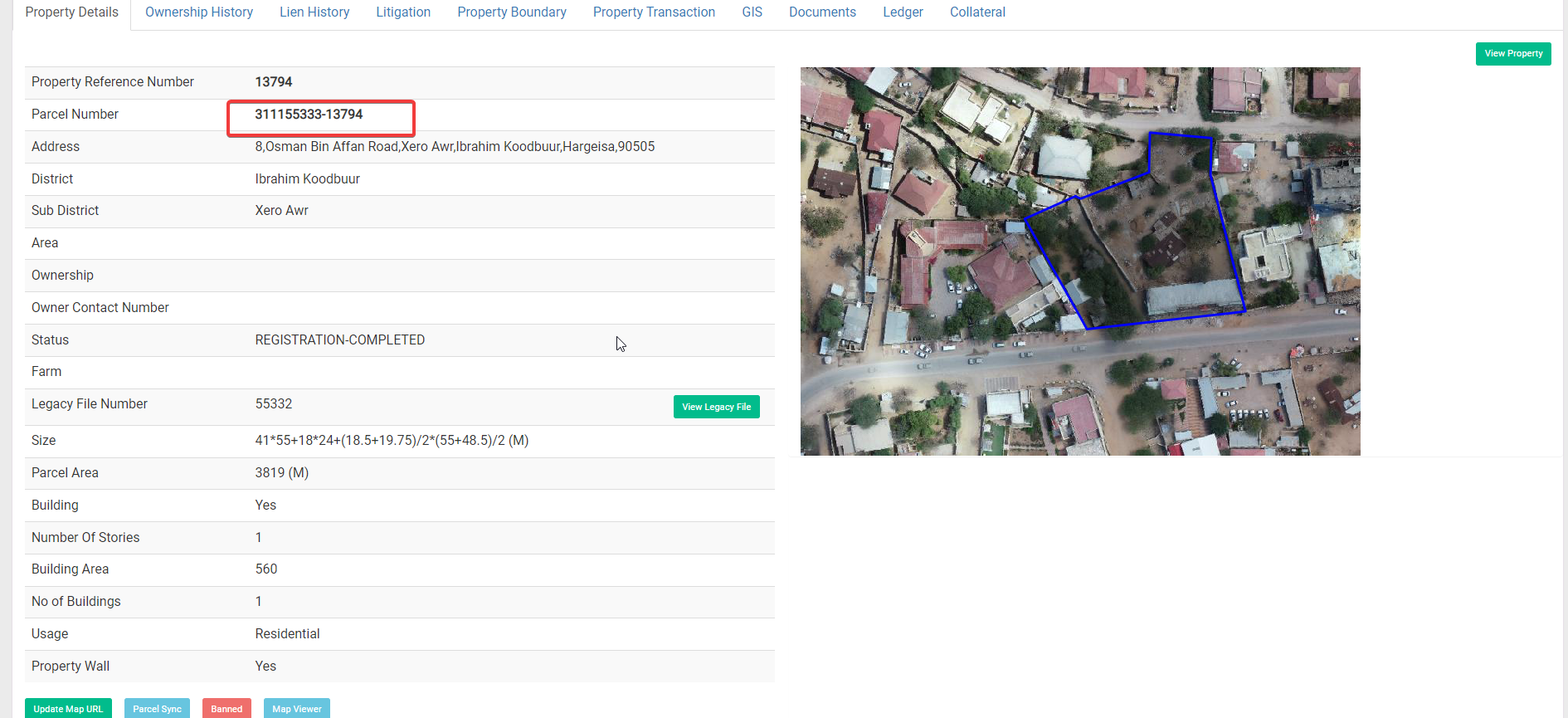
Task: Click the Owner Contact Number label
Action: (x=100, y=308)
